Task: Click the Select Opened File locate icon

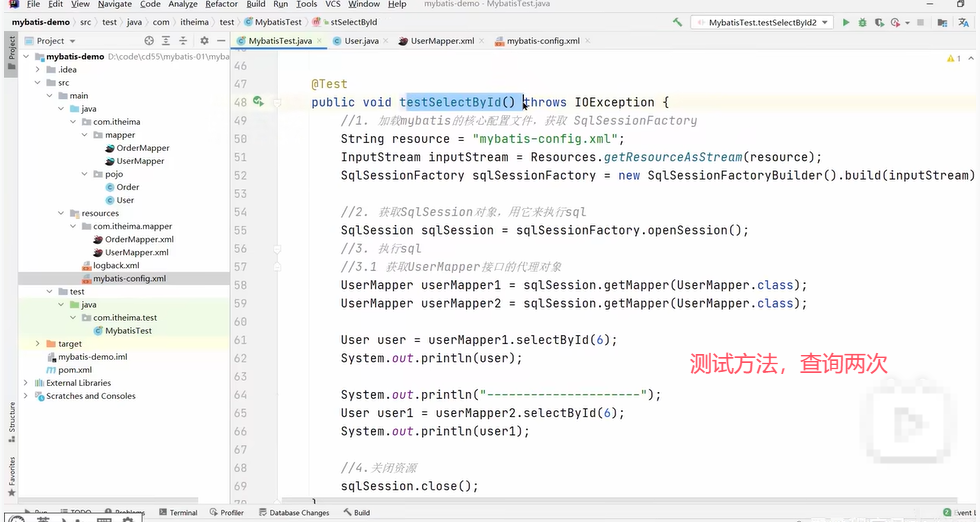Action: pyautogui.click(x=149, y=41)
